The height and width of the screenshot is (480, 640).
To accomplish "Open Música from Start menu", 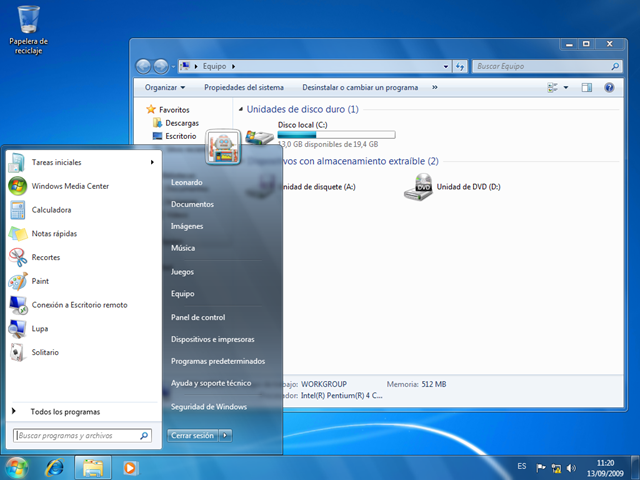I will point(183,248).
